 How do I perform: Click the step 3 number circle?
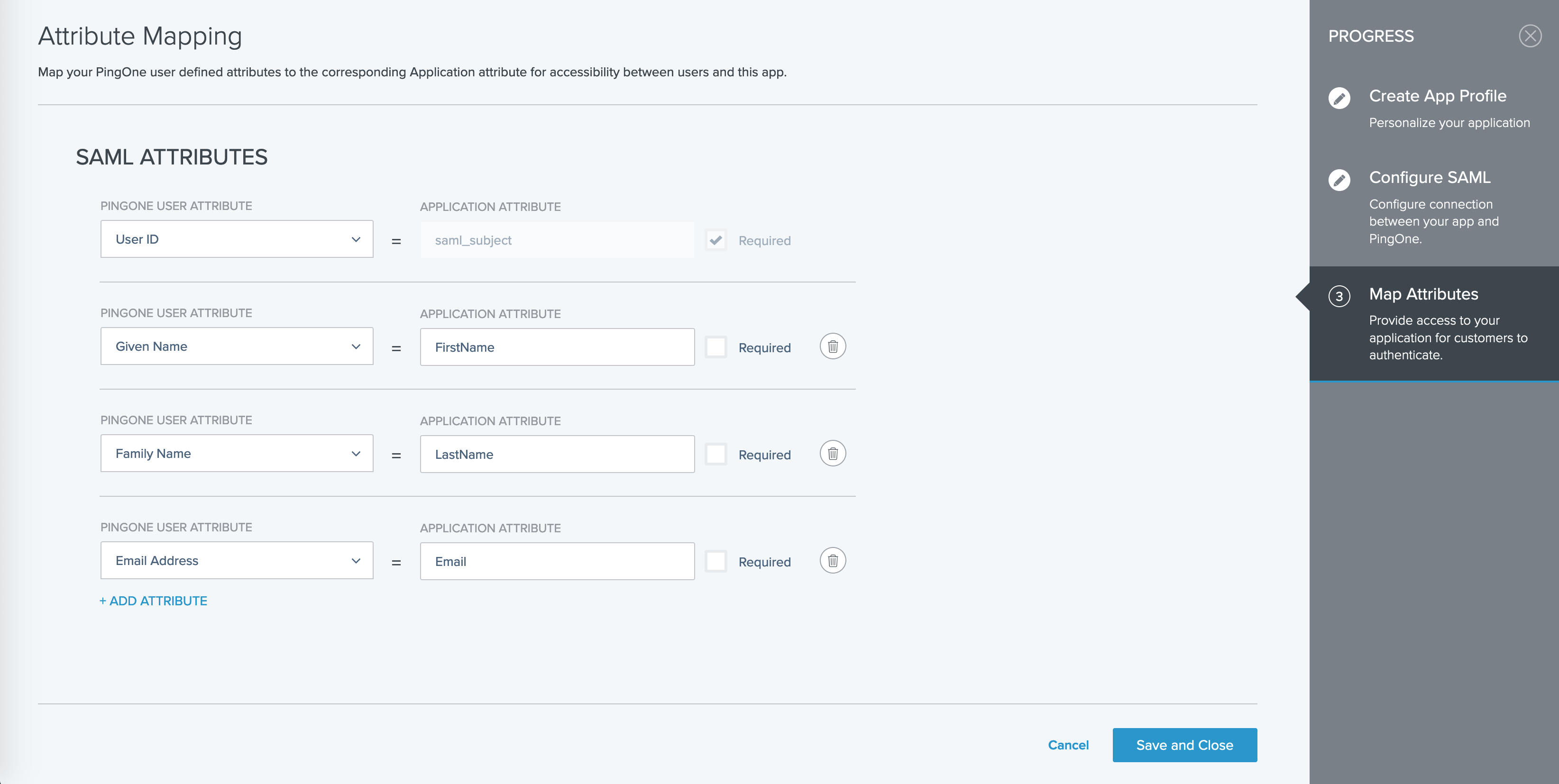point(1339,296)
